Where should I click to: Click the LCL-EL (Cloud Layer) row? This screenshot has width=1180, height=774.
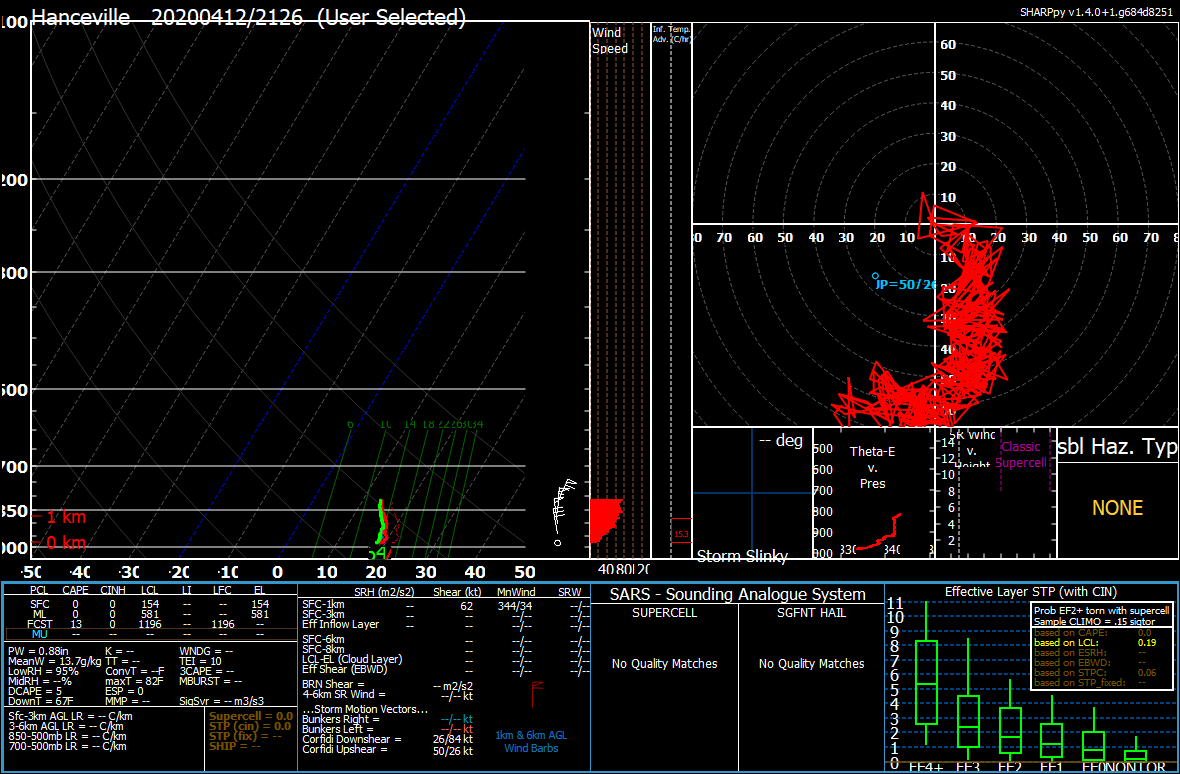pyautogui.click(x=445, y=660)
